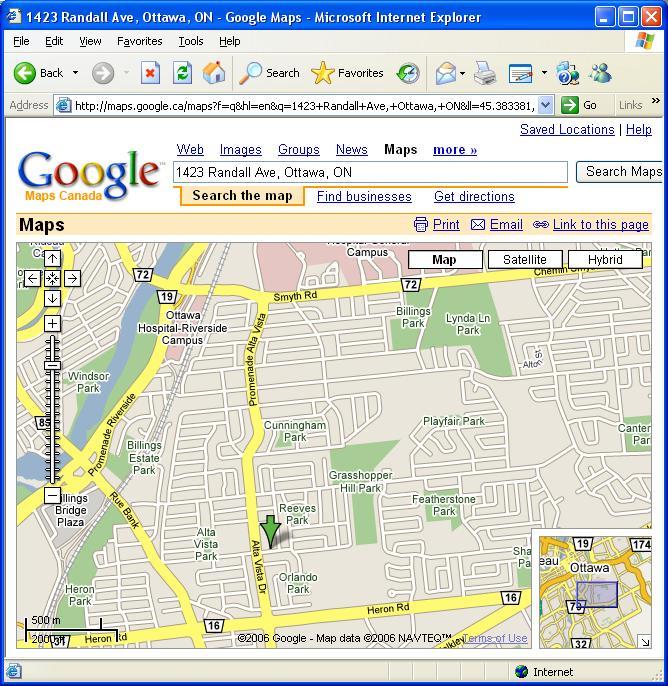
Task: Click the green location marker arrow
Action: [271, 531]
